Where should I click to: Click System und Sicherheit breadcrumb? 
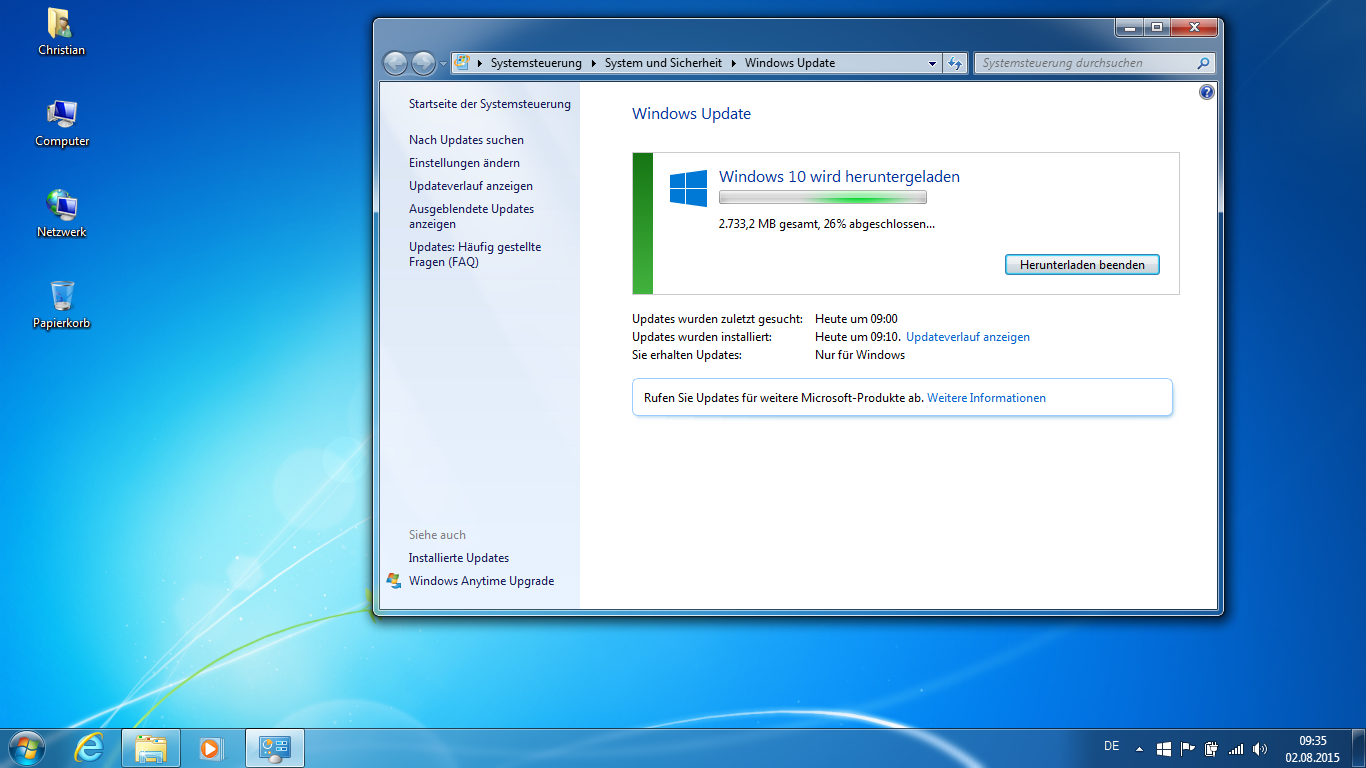click(x=663, y=63)
